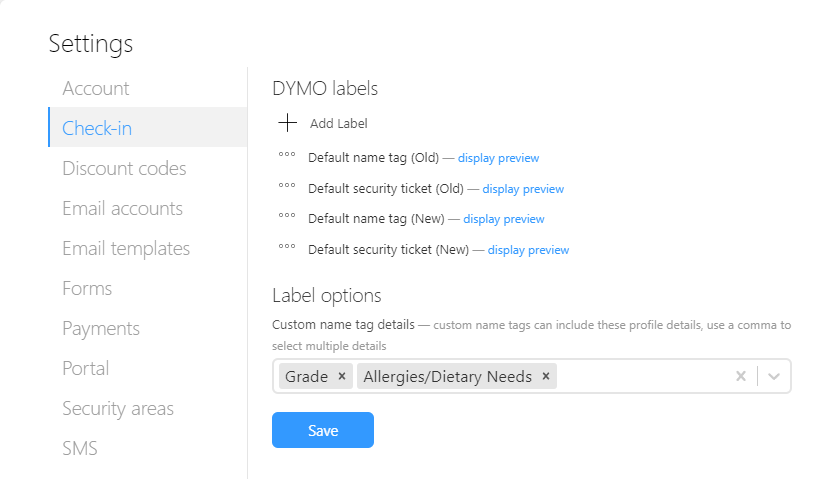Display preview of Default name tag (Old)

tap(498, 158)
